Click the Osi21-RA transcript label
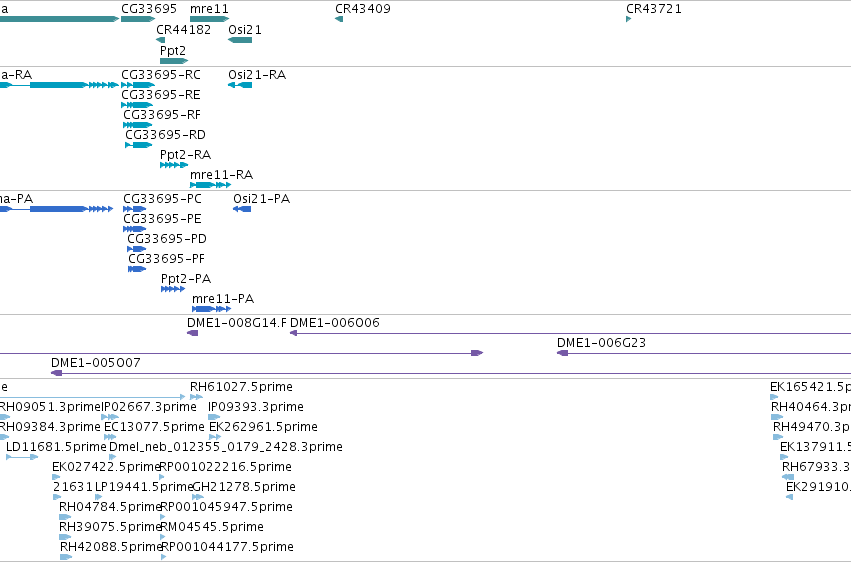Viewport: 851px width, 562px height. point(257,75)
